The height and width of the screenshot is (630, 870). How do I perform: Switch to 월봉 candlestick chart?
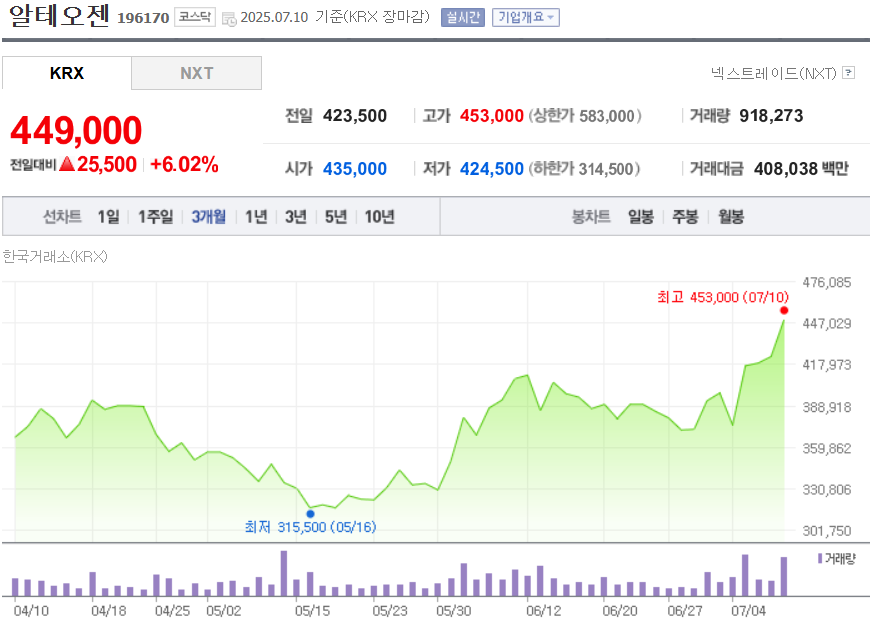pyautogui.click(x=731, y=217)
